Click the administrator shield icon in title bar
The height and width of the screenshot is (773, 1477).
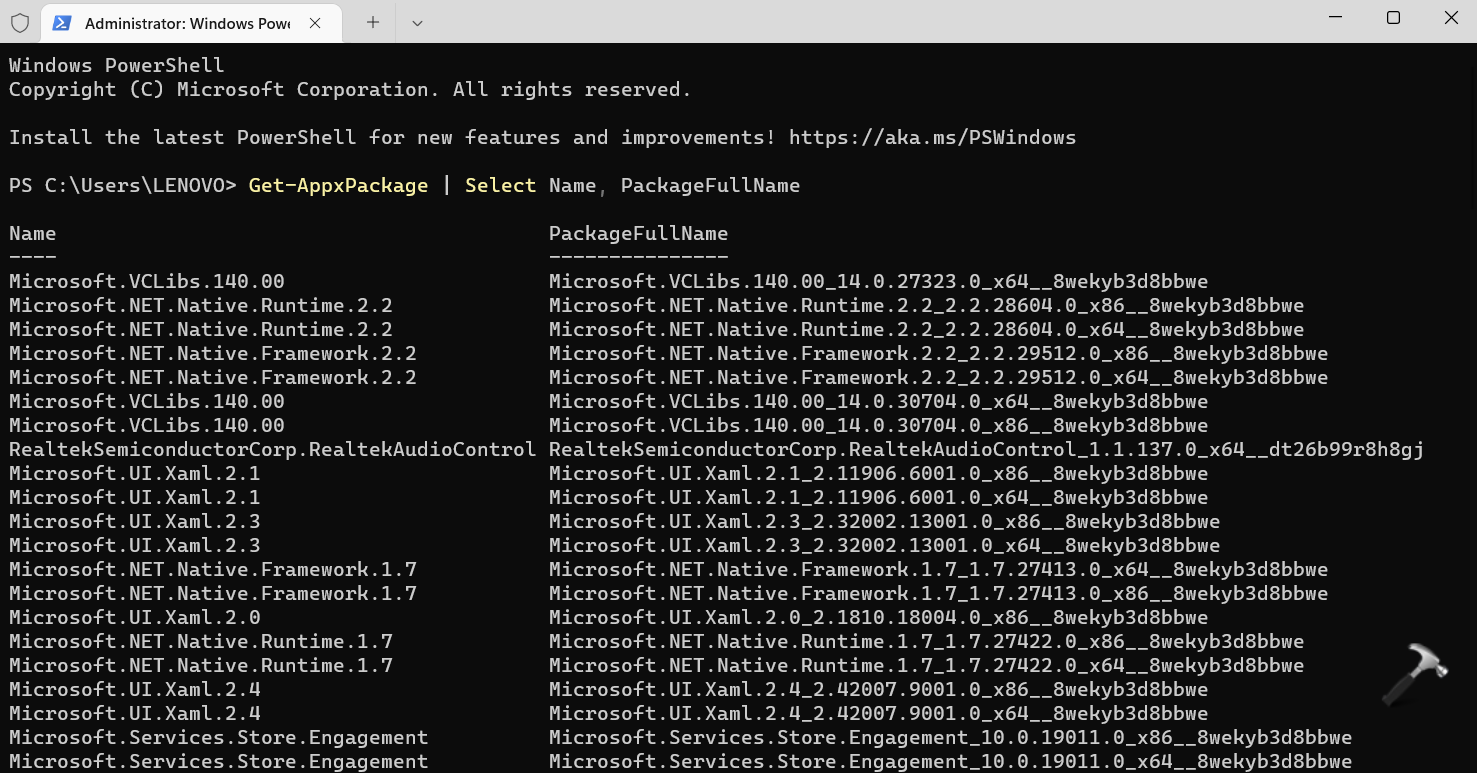[20, 22]
